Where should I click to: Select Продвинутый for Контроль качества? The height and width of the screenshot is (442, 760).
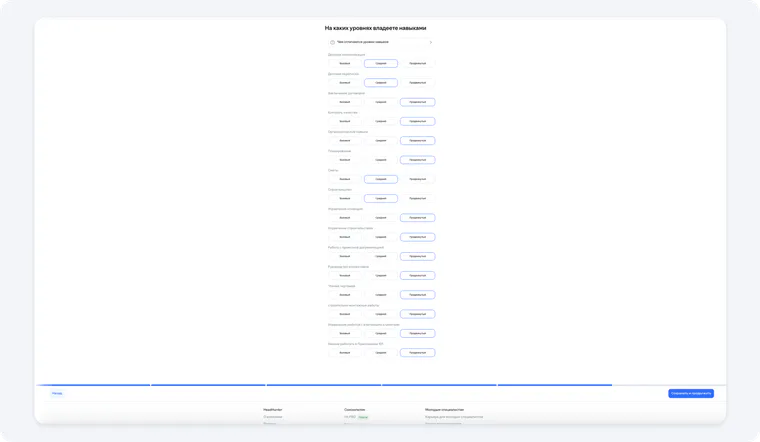tap(417, 121)
